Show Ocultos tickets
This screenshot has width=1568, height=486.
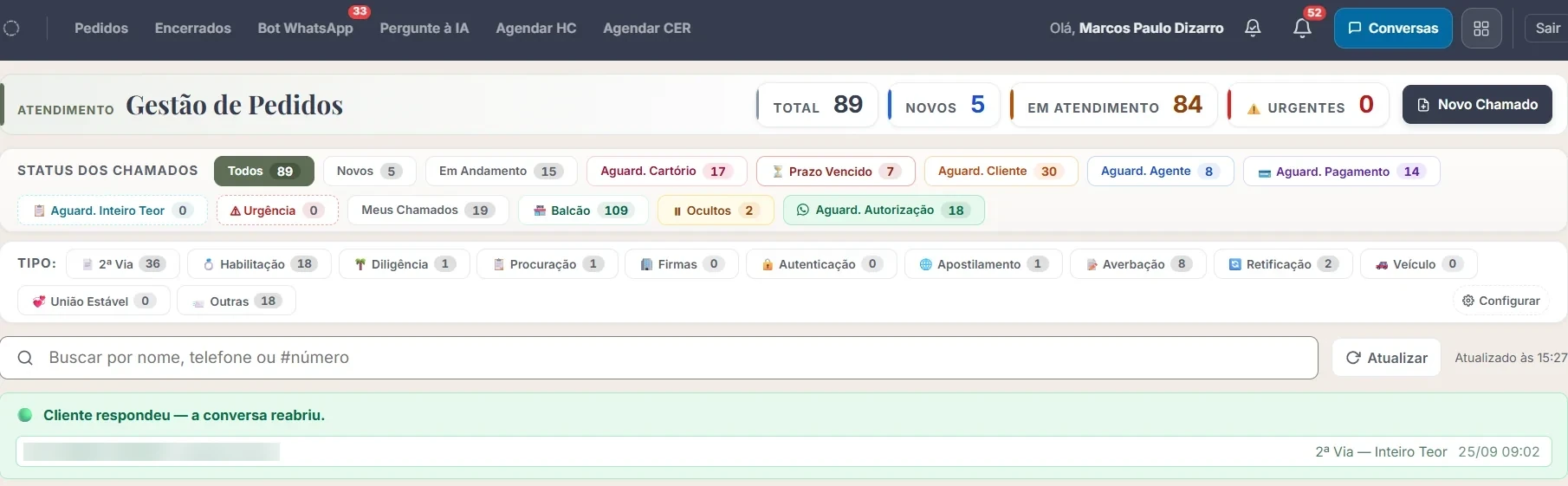pyautogui.click(x=716, y=211)
